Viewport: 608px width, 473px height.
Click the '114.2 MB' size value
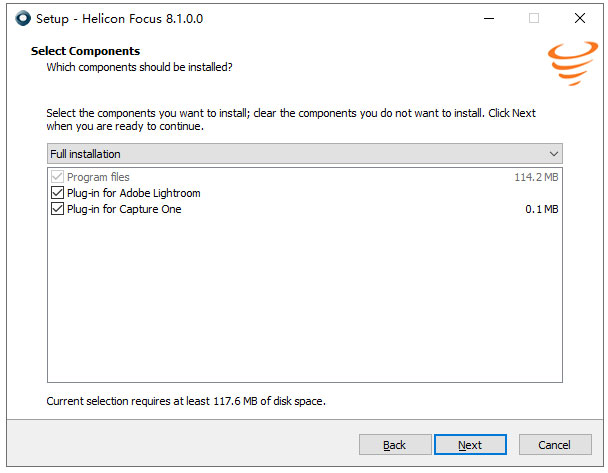[x=536, y=177]
